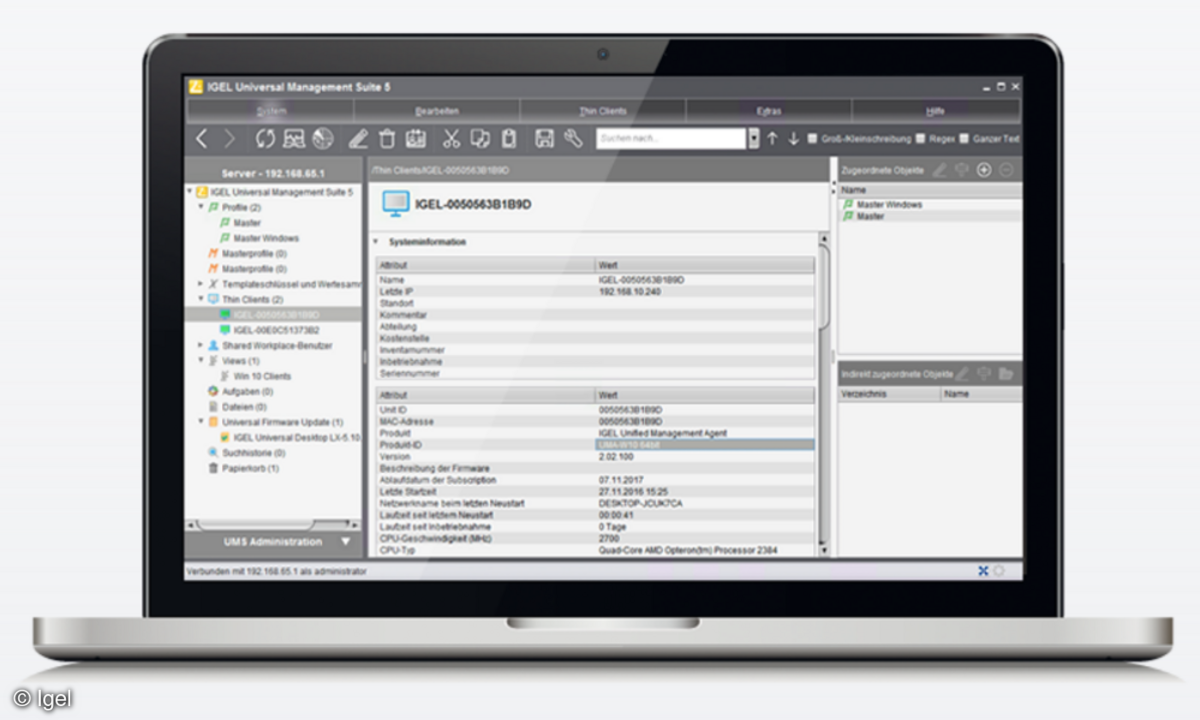Click the trash can delete icon in toolbar
The height and width of the screenshot is (720, 1200).
click(x=387, y=139)
